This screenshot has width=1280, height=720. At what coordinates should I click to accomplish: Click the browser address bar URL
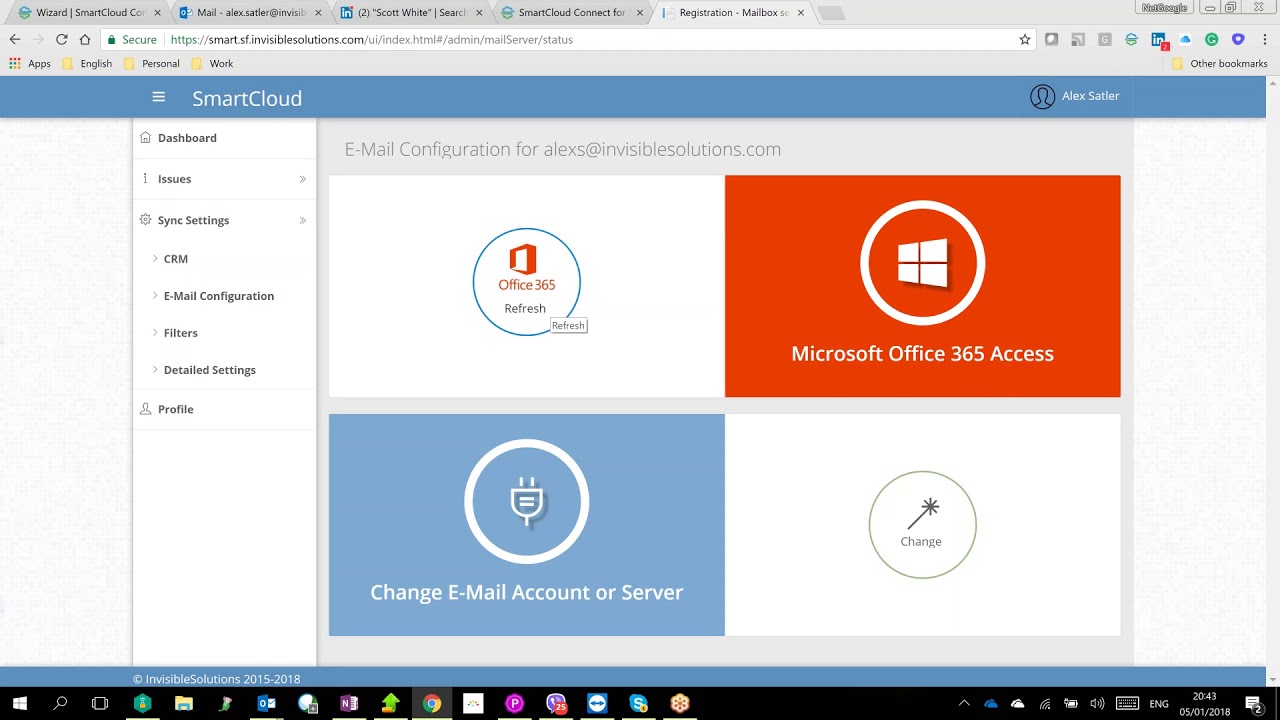click(372, 40)
